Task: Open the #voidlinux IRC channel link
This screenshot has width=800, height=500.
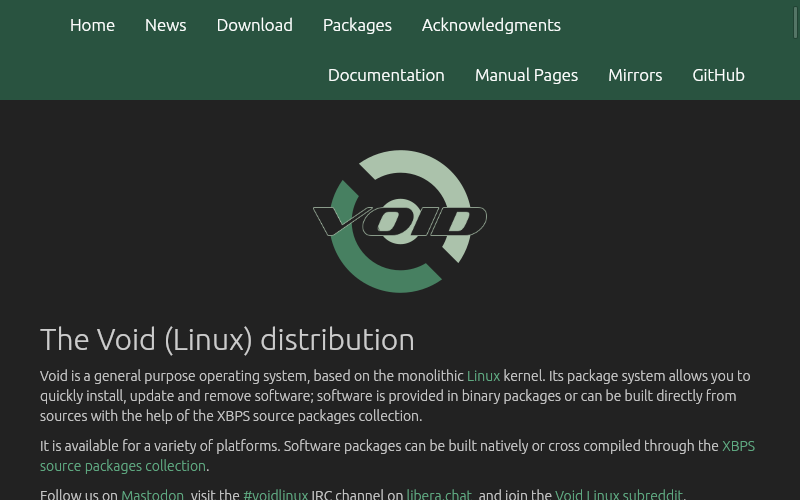Action: (275, 494)
